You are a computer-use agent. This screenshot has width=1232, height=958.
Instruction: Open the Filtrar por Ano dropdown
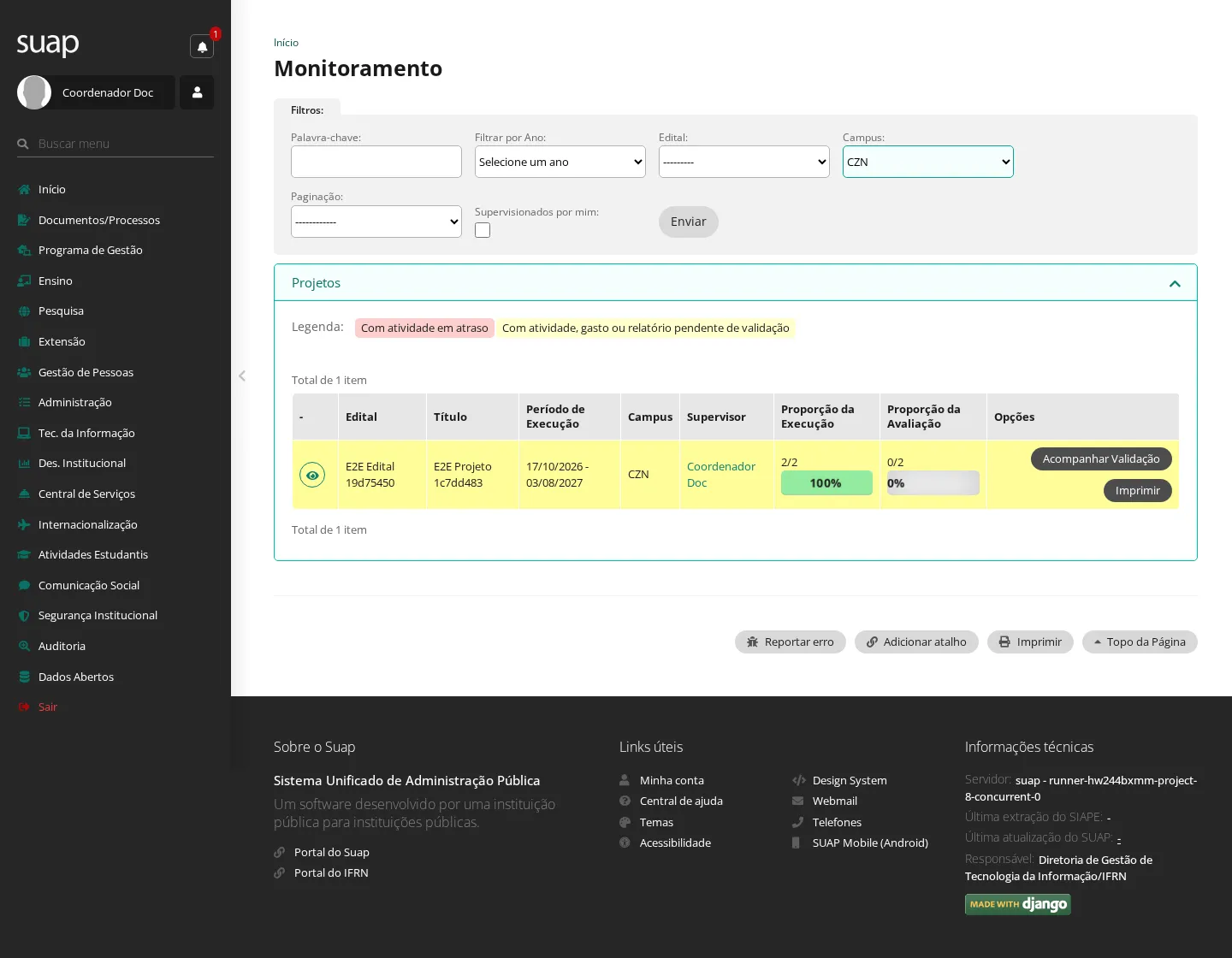click(x=560, y=162)
